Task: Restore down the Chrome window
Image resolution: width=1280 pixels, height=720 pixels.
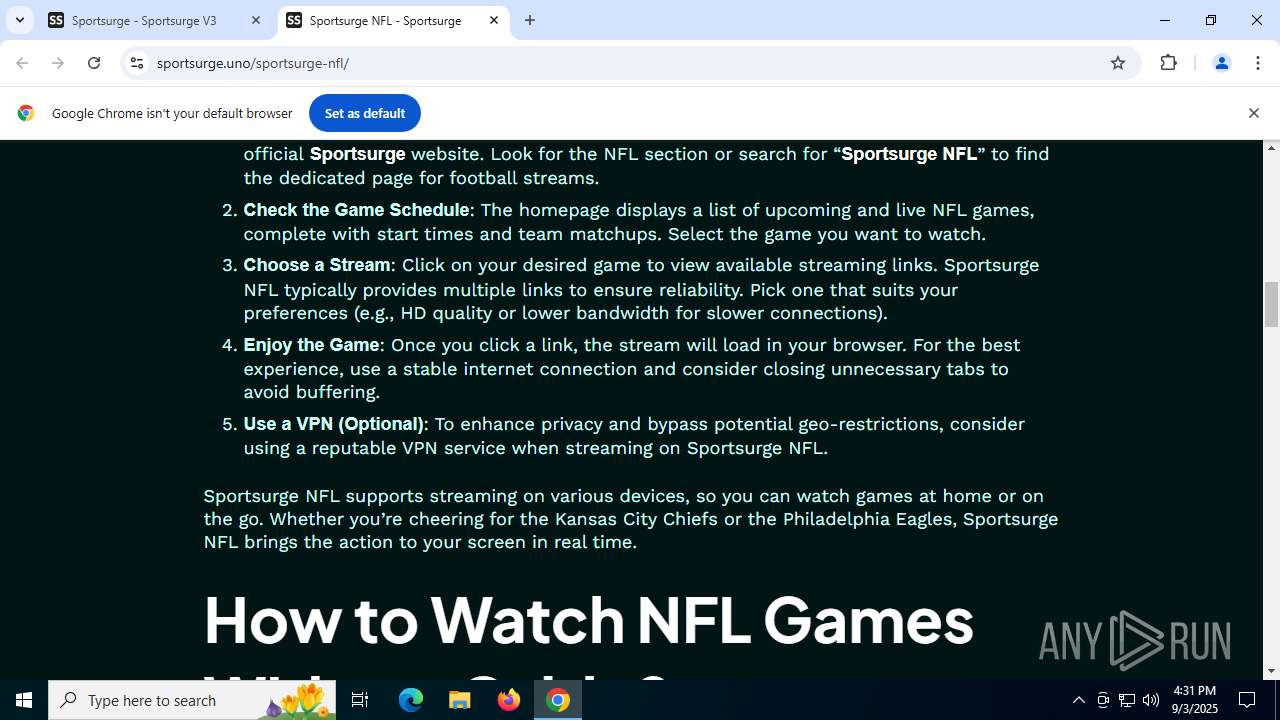Action: tap(1211, 20)
